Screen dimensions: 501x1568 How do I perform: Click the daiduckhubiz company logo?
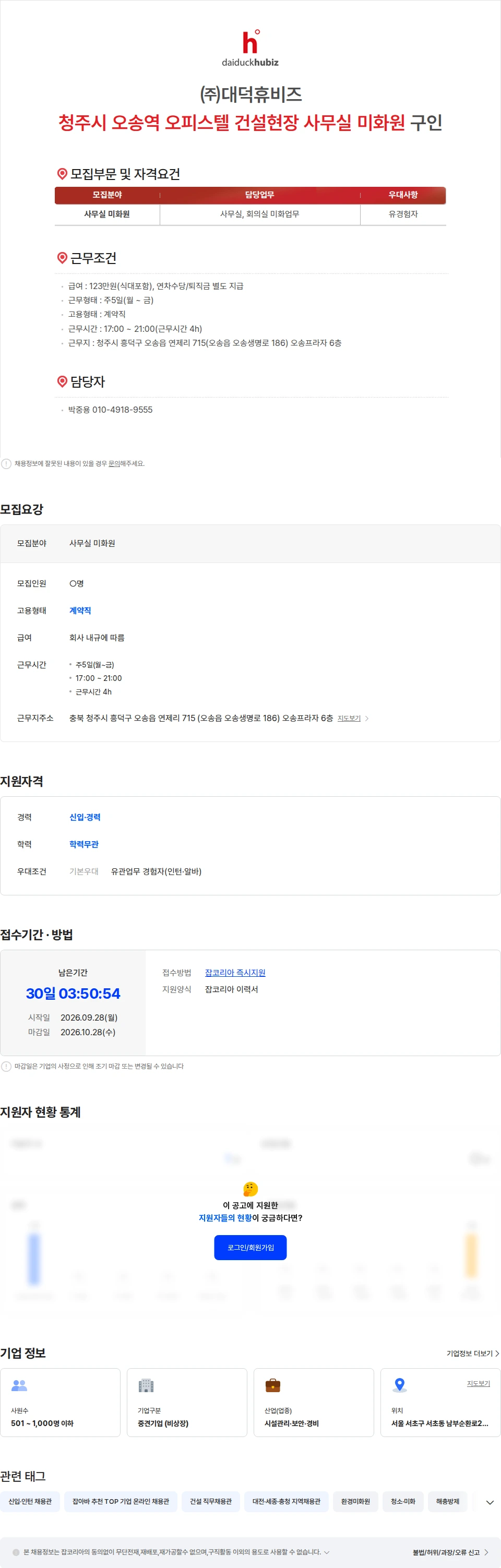pos(250,48)
